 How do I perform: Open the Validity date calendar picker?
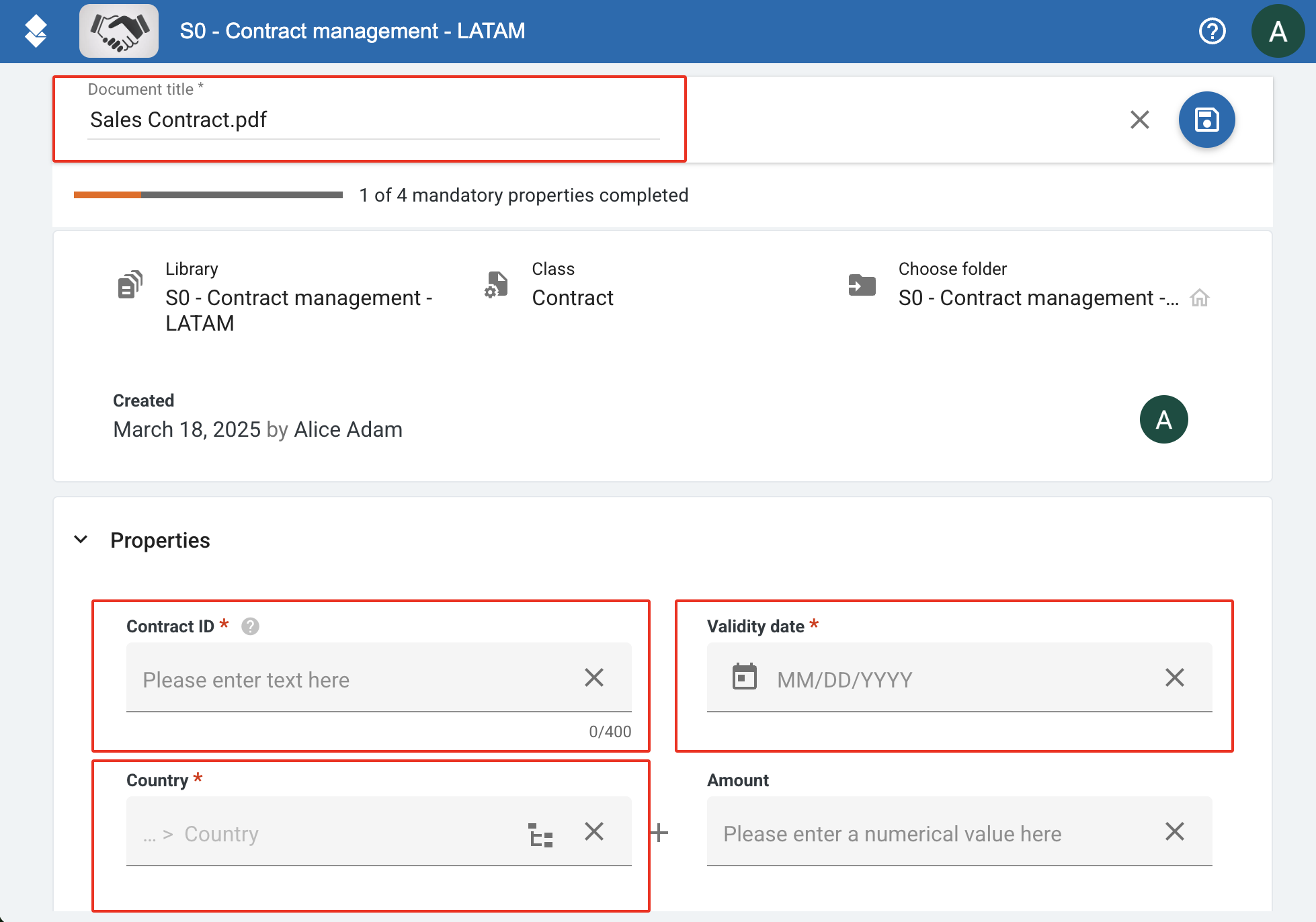(x=745, y=677)
